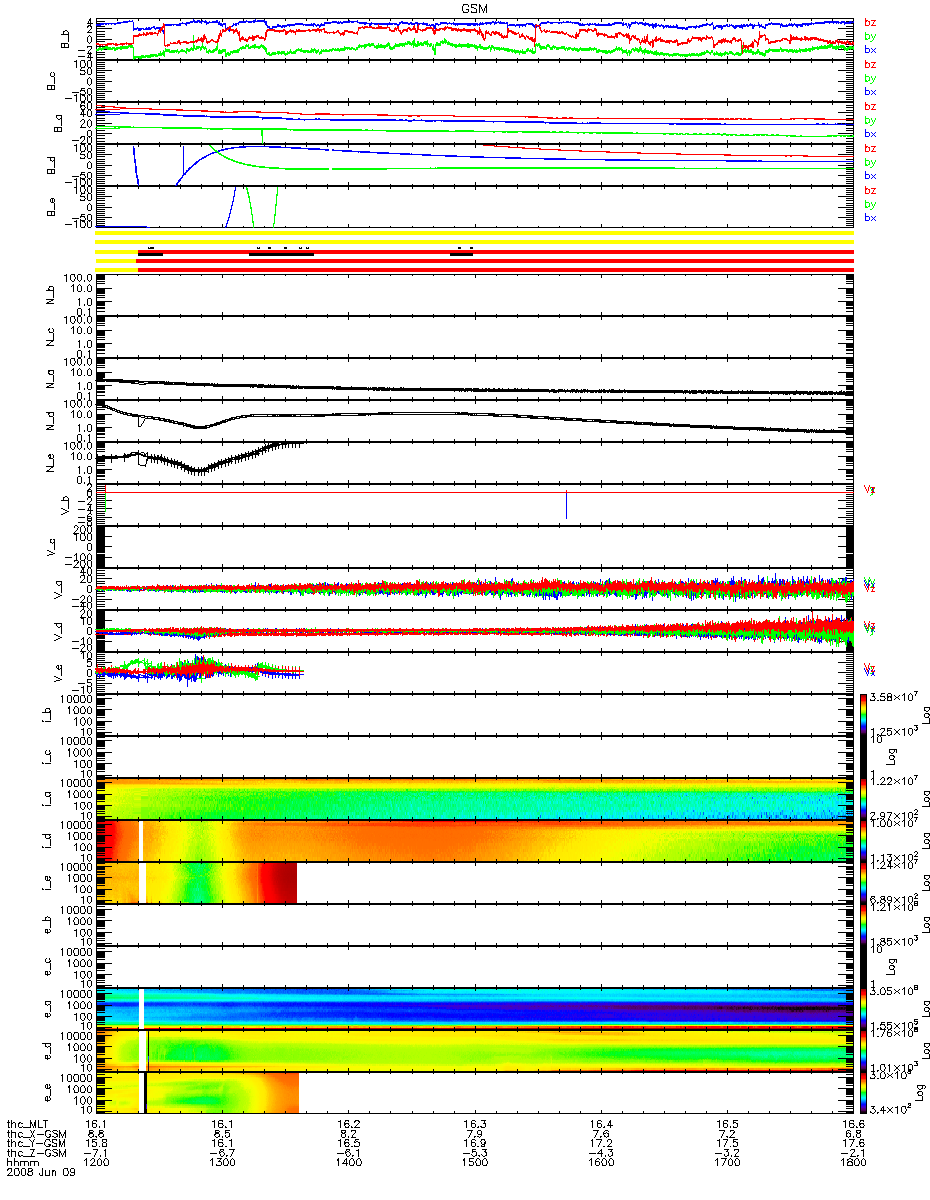Select the e_e electron spectrogram label

tap(46, 1093)
